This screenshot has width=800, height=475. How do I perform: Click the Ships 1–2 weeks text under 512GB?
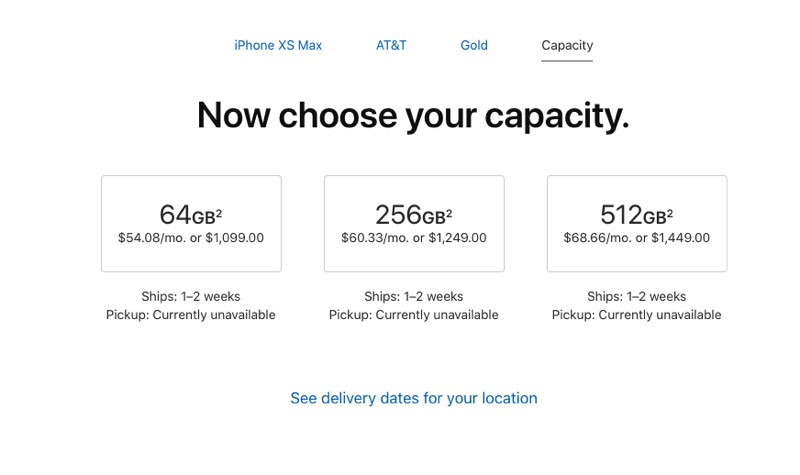tap(637, 296)
